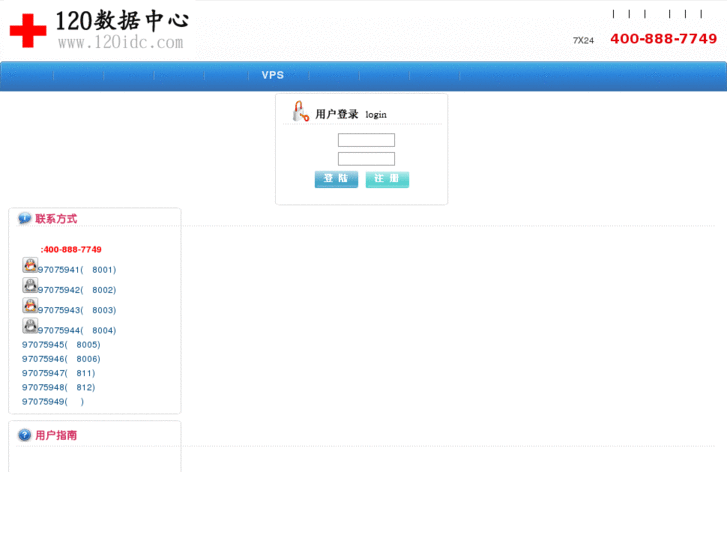
Task: Click the 7X24 header label
Action: pyautogui.click(x=583, y=40)
